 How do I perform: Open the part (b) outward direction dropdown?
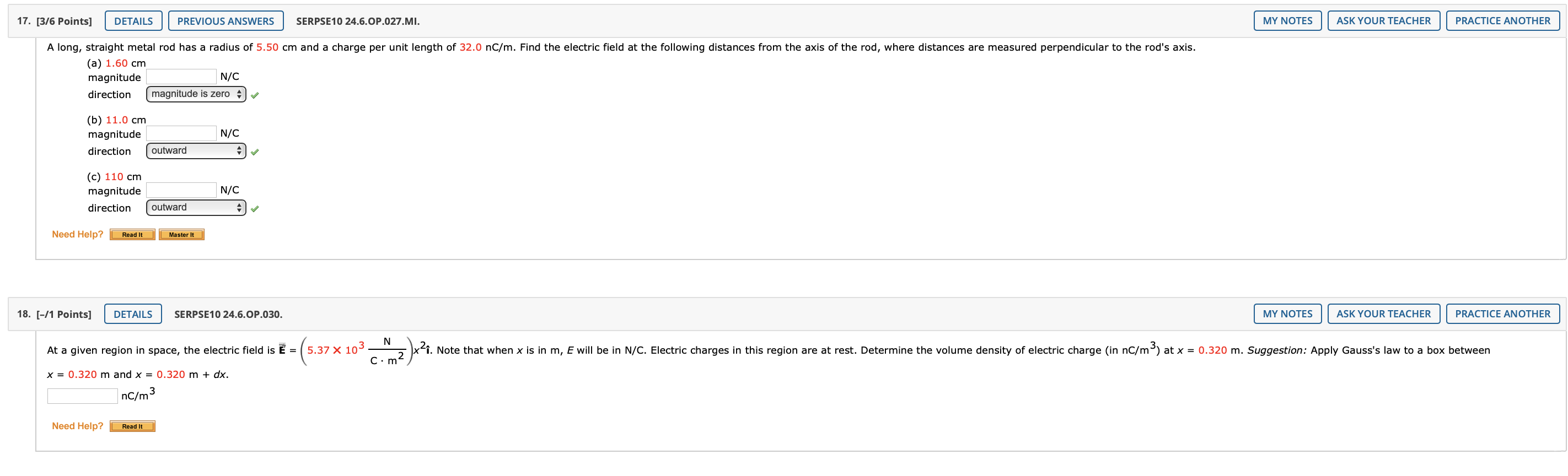[x=196, y=151]
